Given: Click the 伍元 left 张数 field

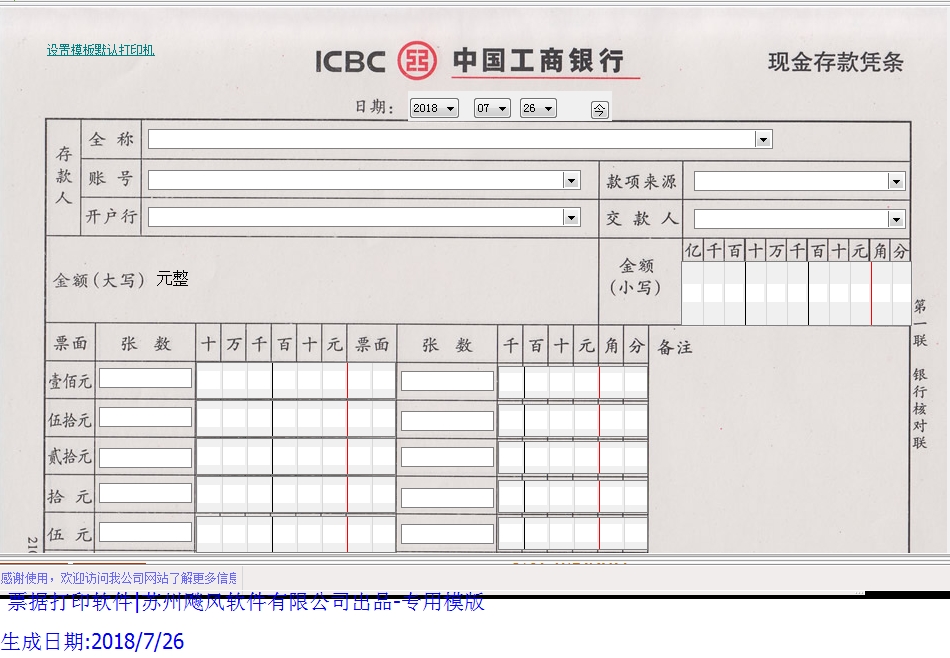Looking at the screenshot, I should pos(145,532).
